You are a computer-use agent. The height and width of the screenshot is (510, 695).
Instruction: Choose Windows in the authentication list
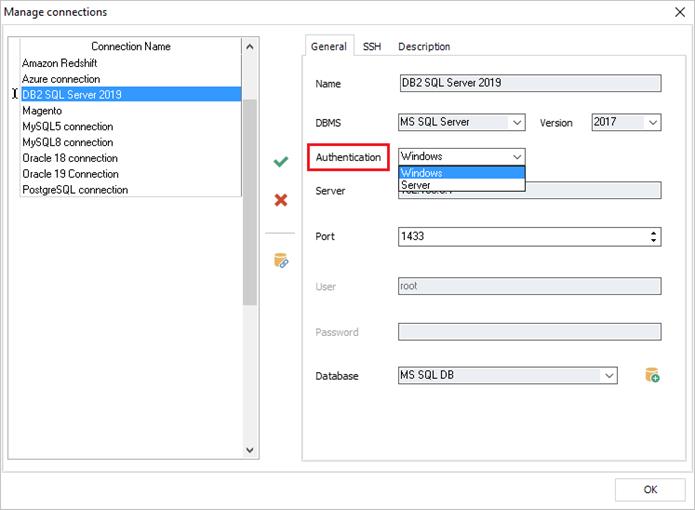461,172
